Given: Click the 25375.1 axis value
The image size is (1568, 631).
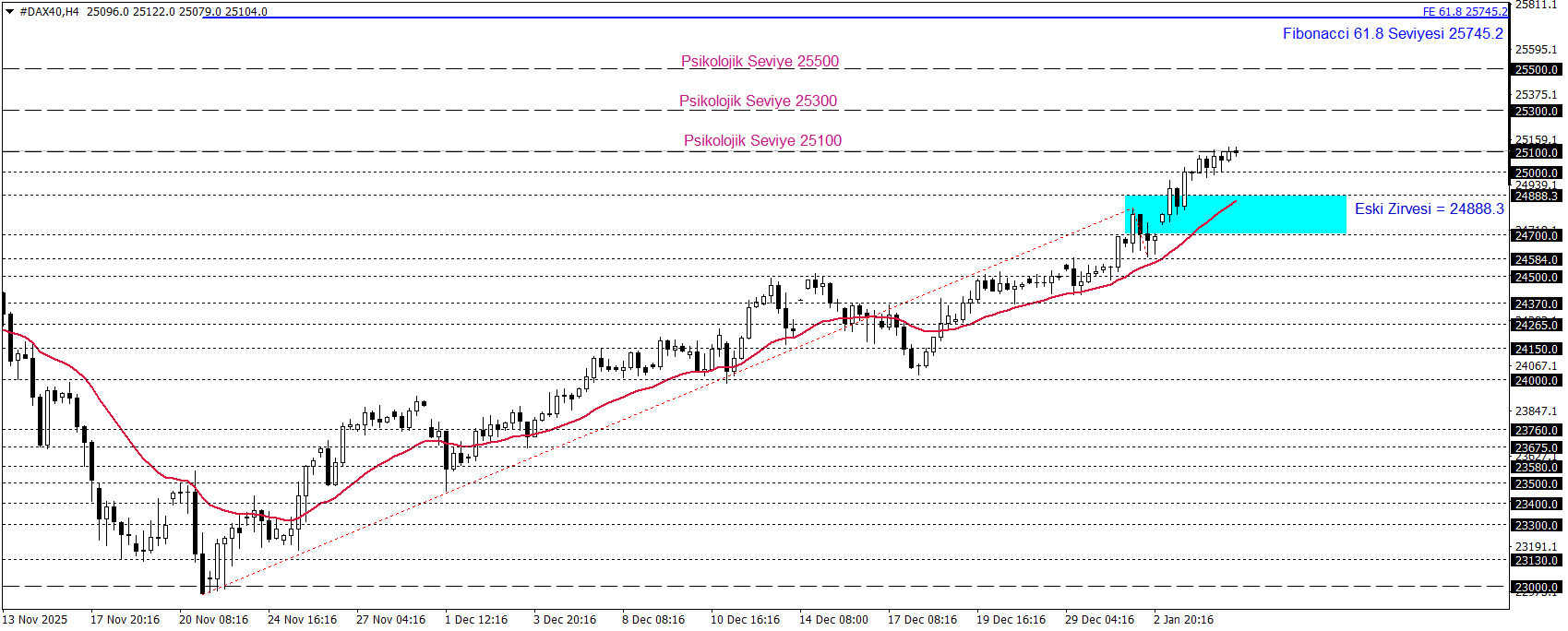Looking at the screenshot, I should coord(1536,94).
